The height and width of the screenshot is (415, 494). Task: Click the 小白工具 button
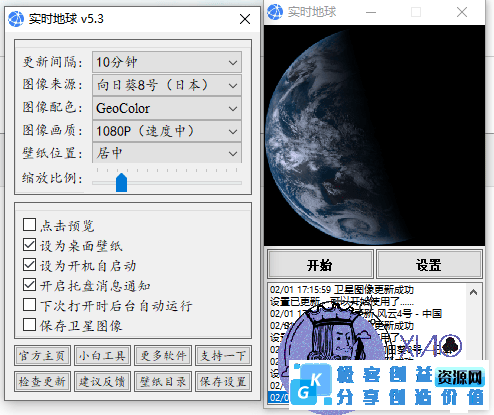(x=102, y=356)
